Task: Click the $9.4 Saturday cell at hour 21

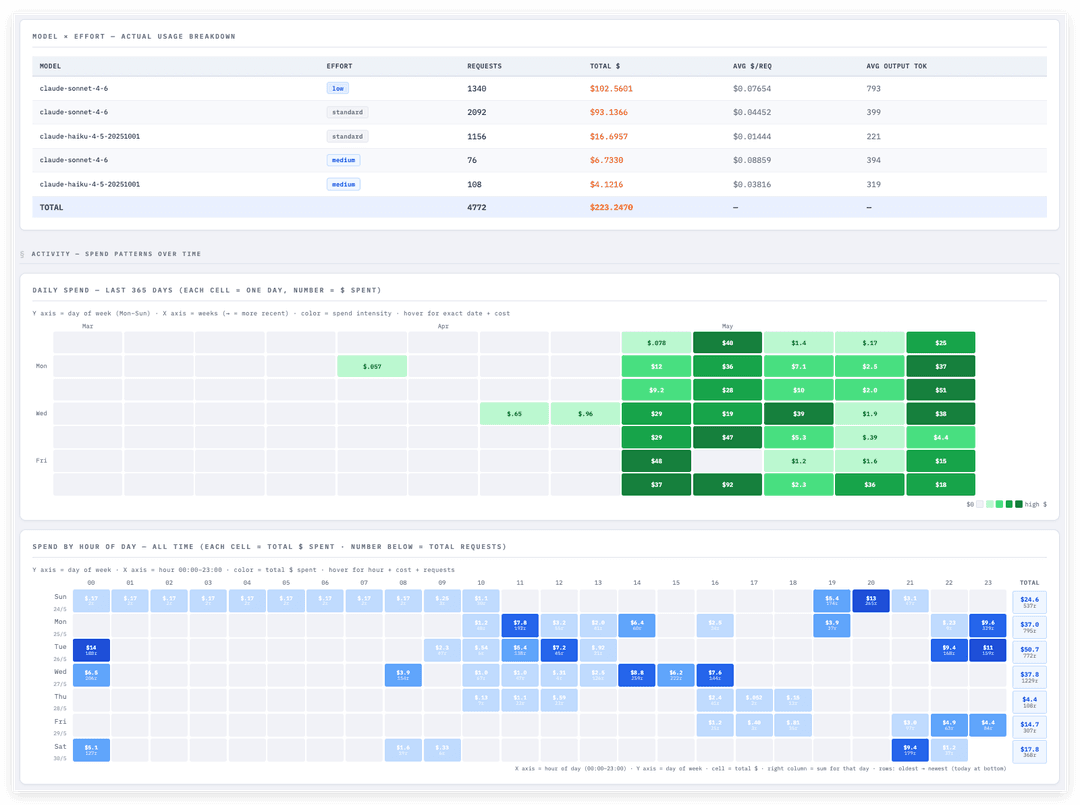Action: (910, 750)
